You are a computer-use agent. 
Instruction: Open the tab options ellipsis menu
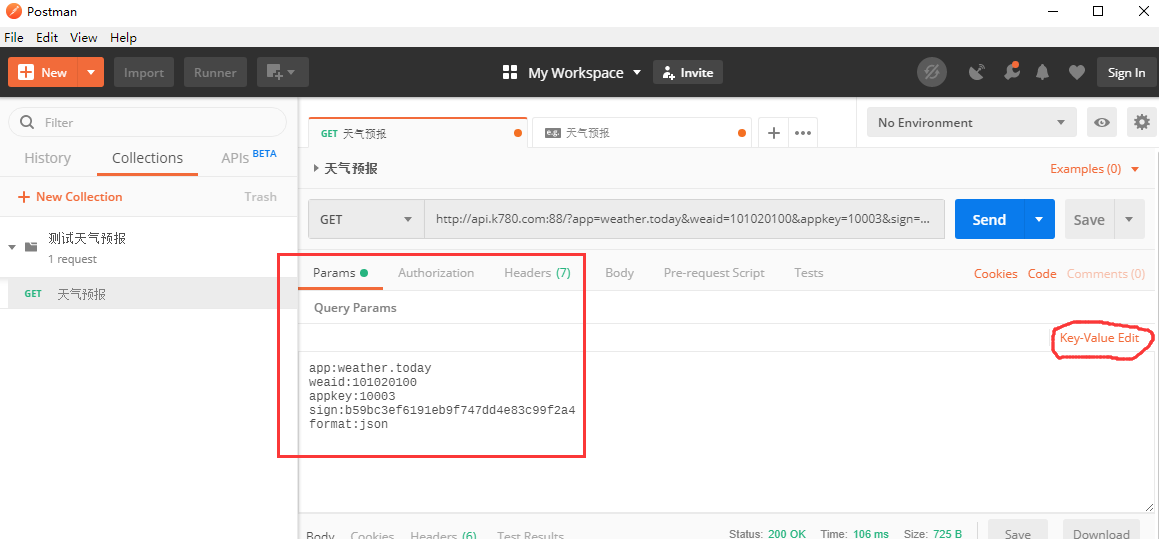(803, 133)
